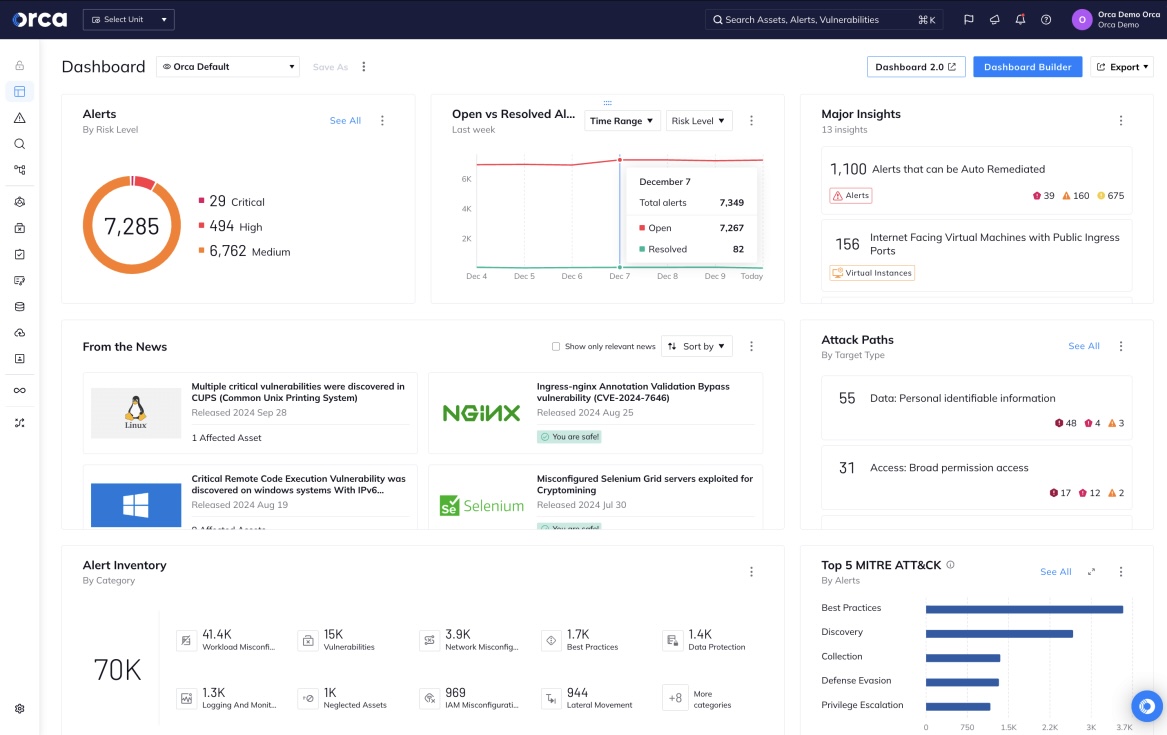Click the infinity loop icon in sidebar
The height and width of the screenshot is (735, 1167).
[x=19, y=391]
